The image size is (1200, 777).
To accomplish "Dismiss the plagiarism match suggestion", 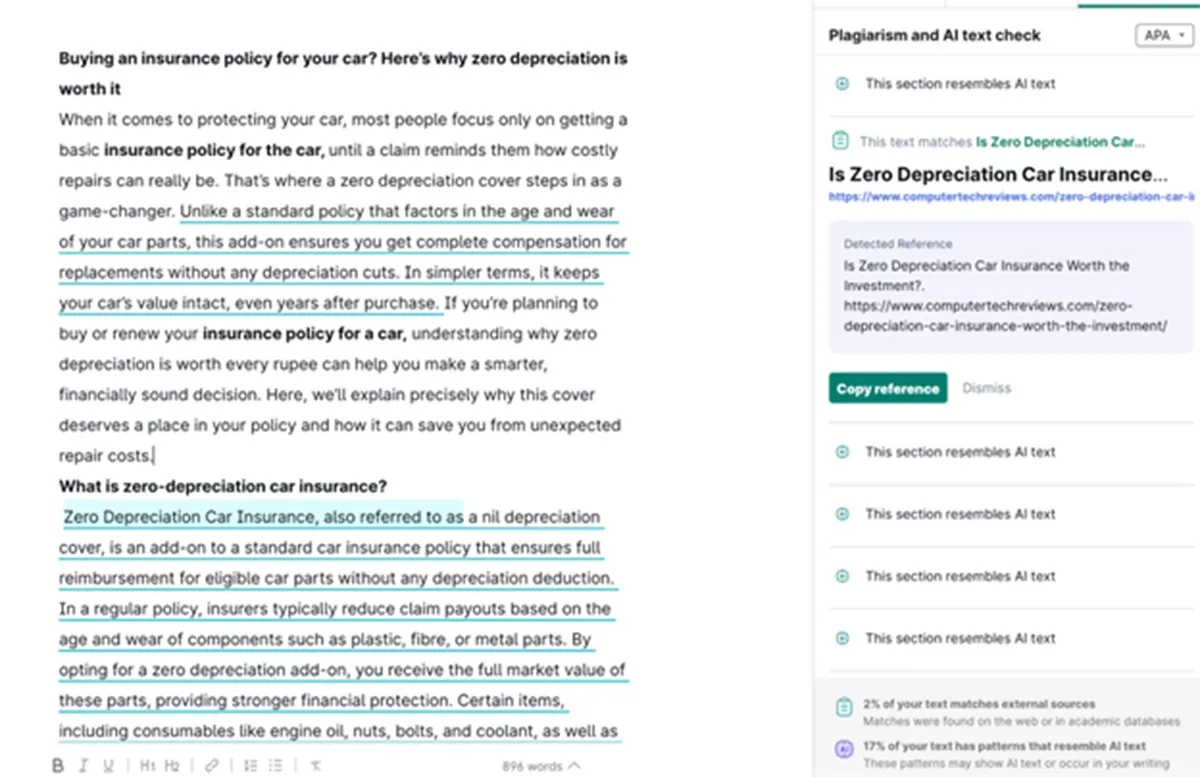I will [986, 388].
